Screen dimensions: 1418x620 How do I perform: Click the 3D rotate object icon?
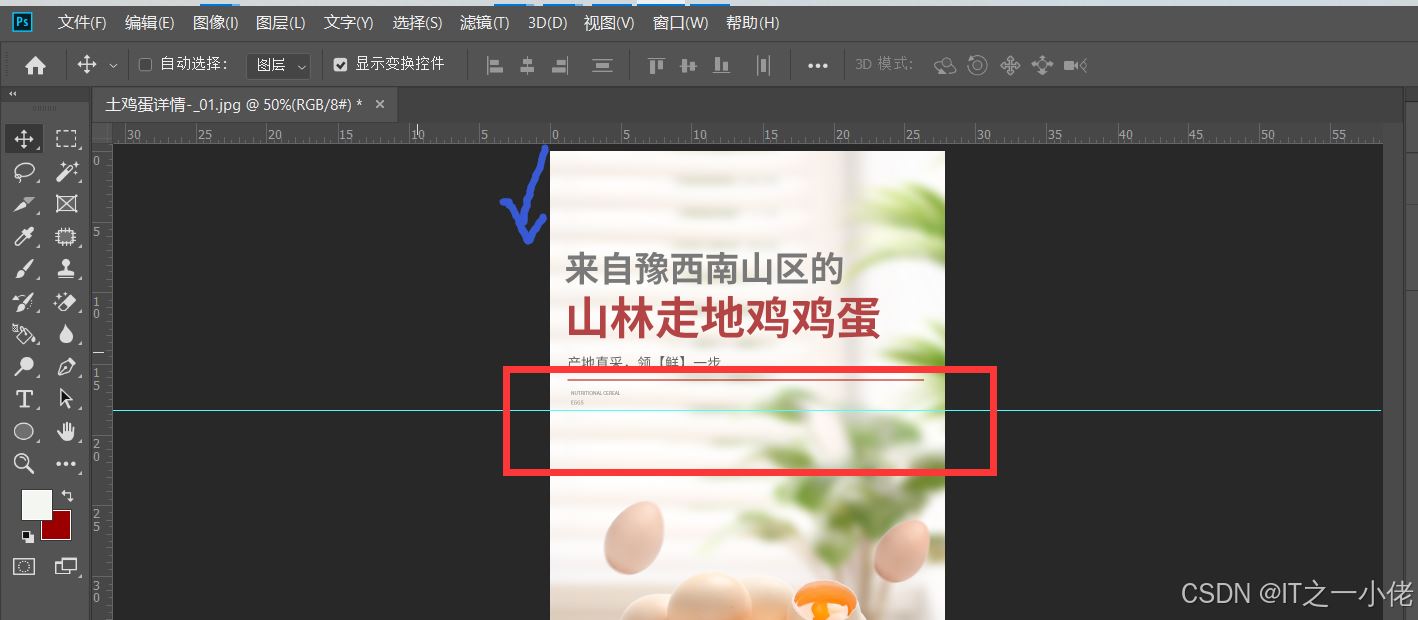945,65
